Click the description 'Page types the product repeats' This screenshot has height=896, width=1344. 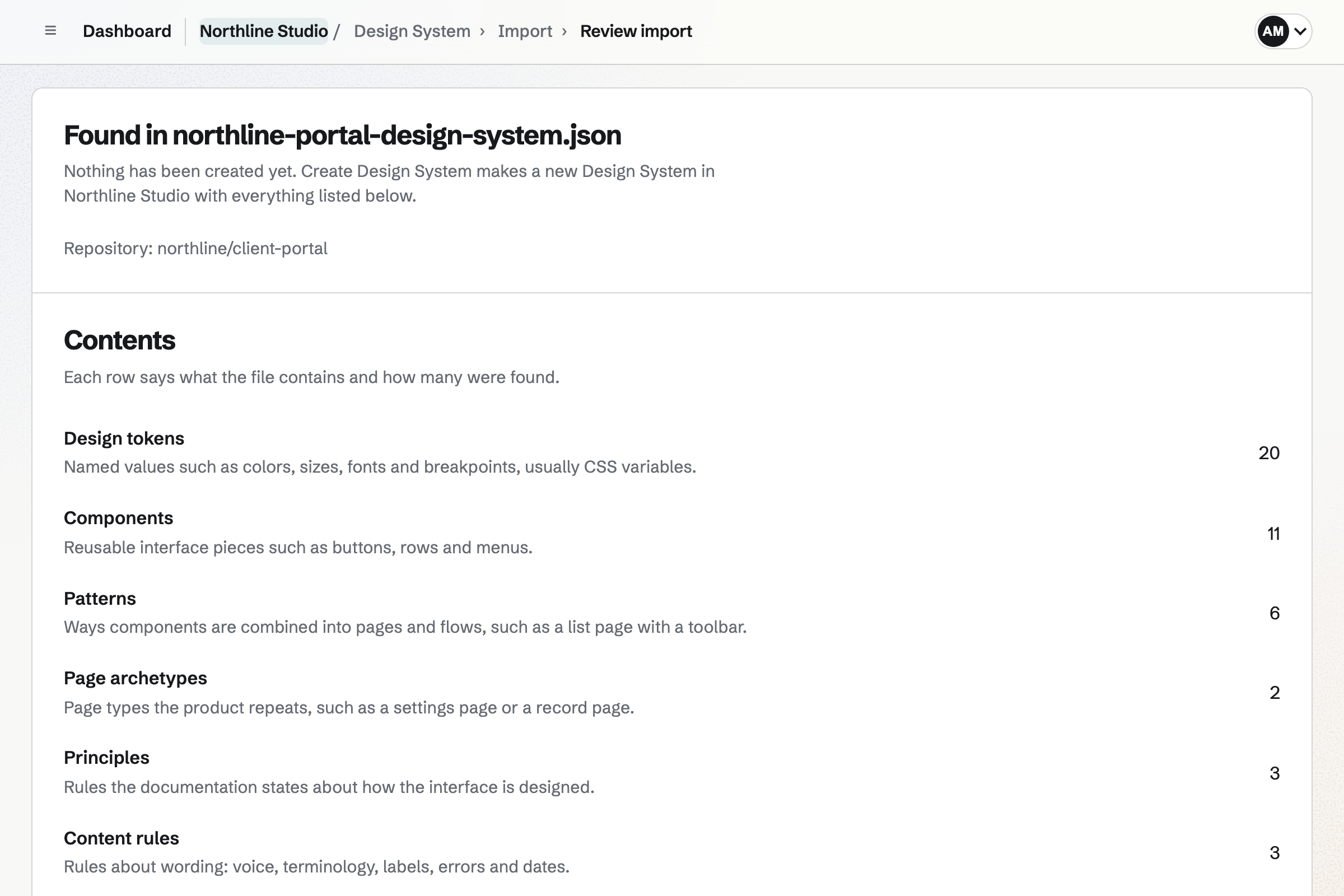[x=349, y=707]
